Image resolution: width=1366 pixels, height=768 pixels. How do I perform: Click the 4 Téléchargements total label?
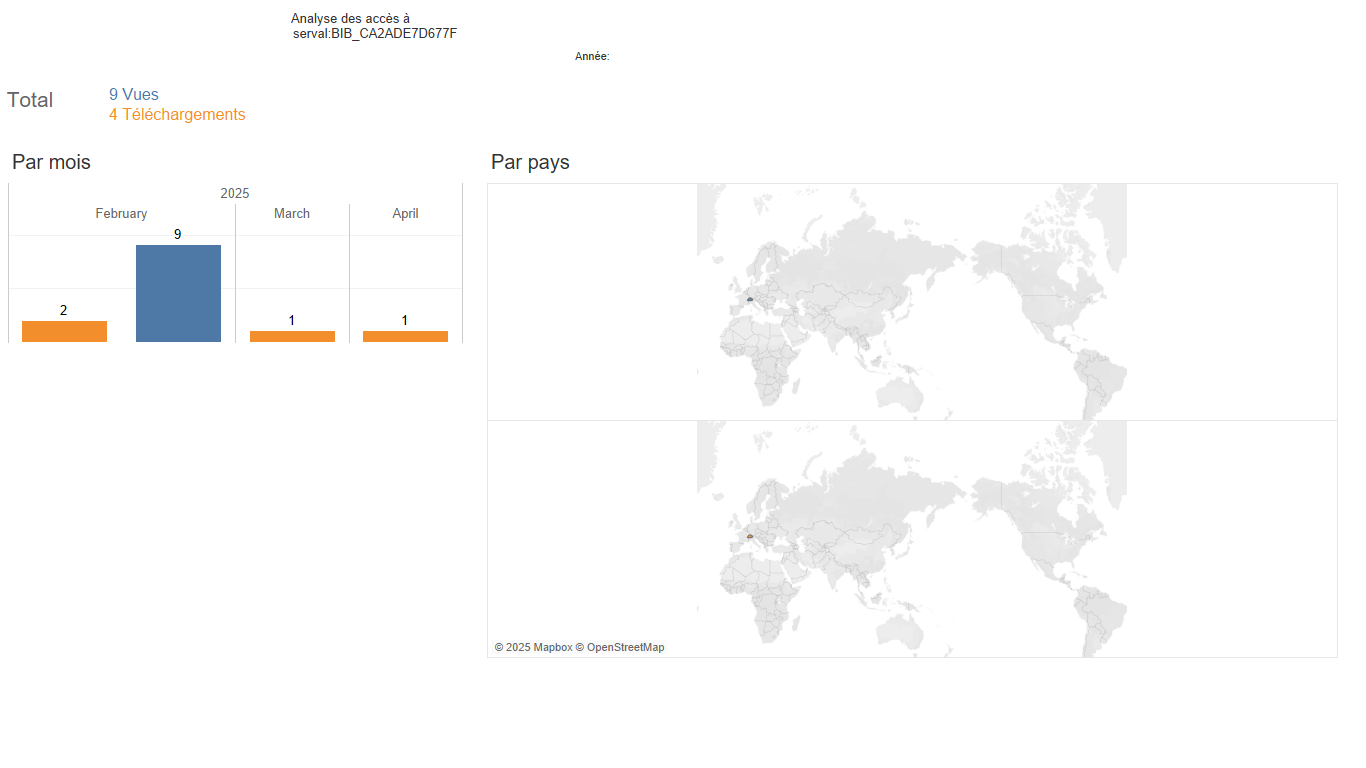coord(177,115)
